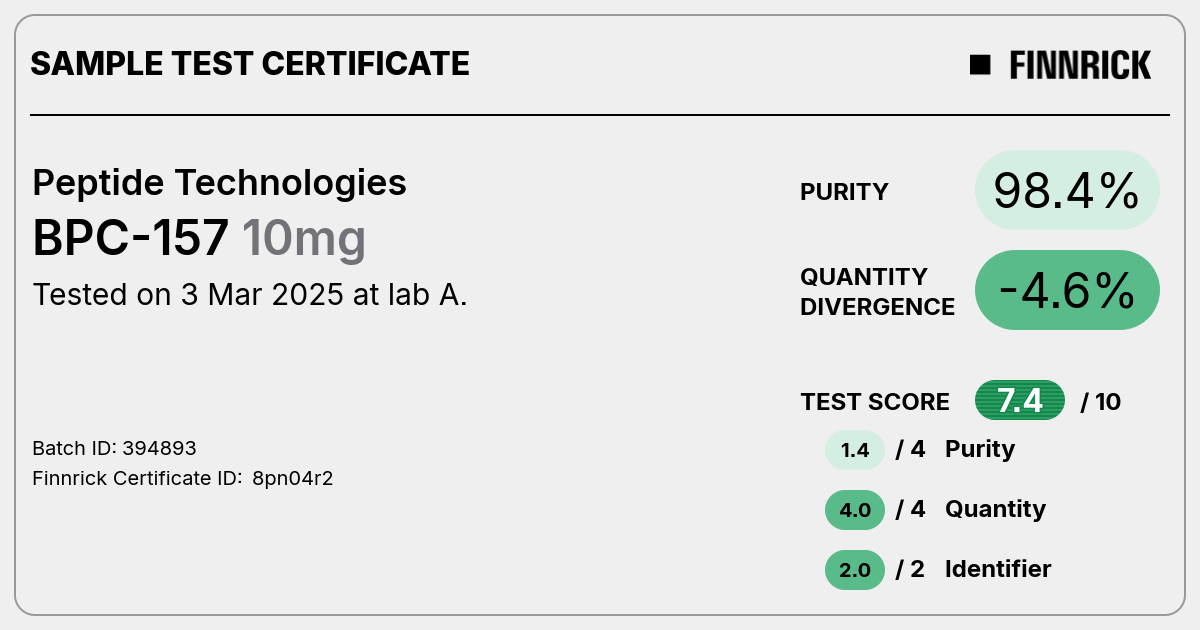Viewport: 1200px width, 630px height.
Task: Click the 4.0 quantity sub-score badge
Action: click(855, 510)
